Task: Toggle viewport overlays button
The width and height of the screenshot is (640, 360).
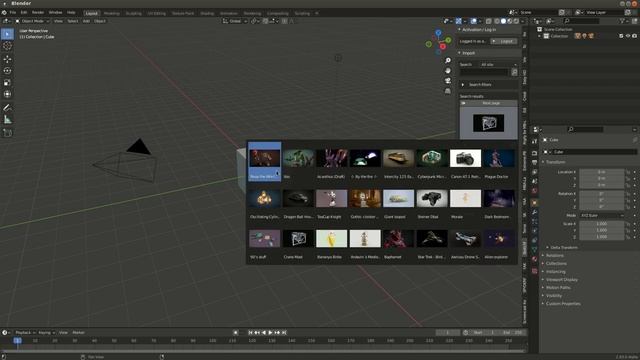Action: pyautogui.click(x=473, y=21)
